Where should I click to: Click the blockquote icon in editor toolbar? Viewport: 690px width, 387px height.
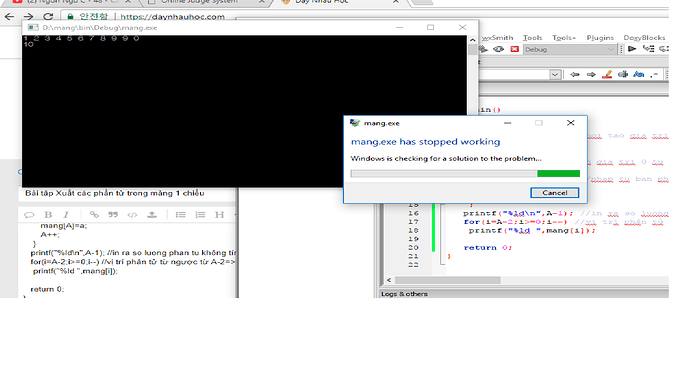(113, 214)
